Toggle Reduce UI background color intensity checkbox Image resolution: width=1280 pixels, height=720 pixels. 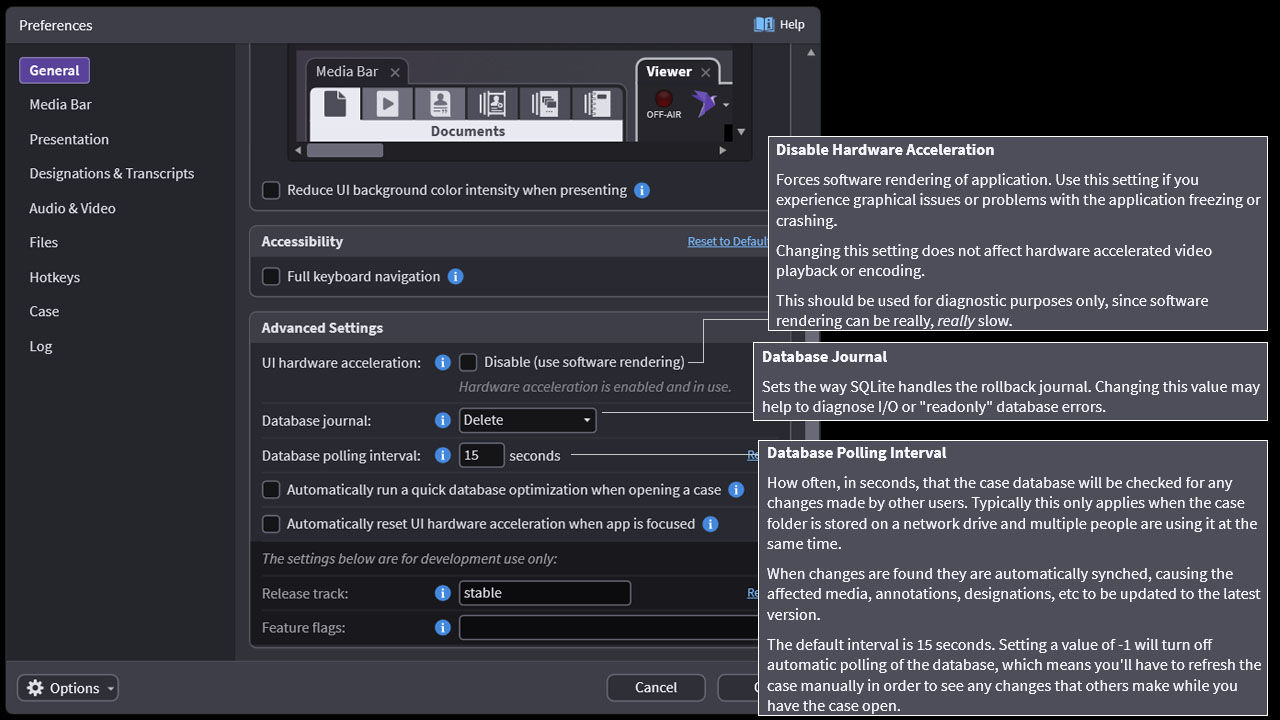coord(271,190)
